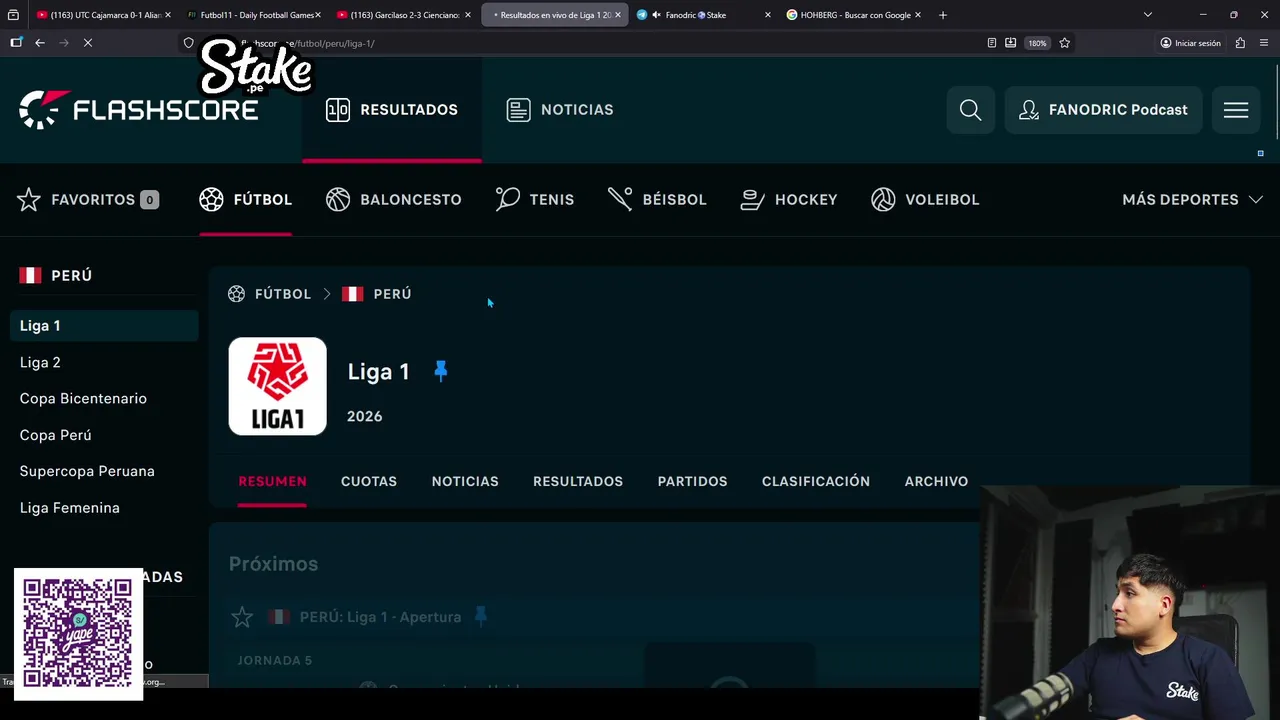The image size is (1280, 720).
Task: Close the Fanodric Stake tab
Action: point(768,15)
